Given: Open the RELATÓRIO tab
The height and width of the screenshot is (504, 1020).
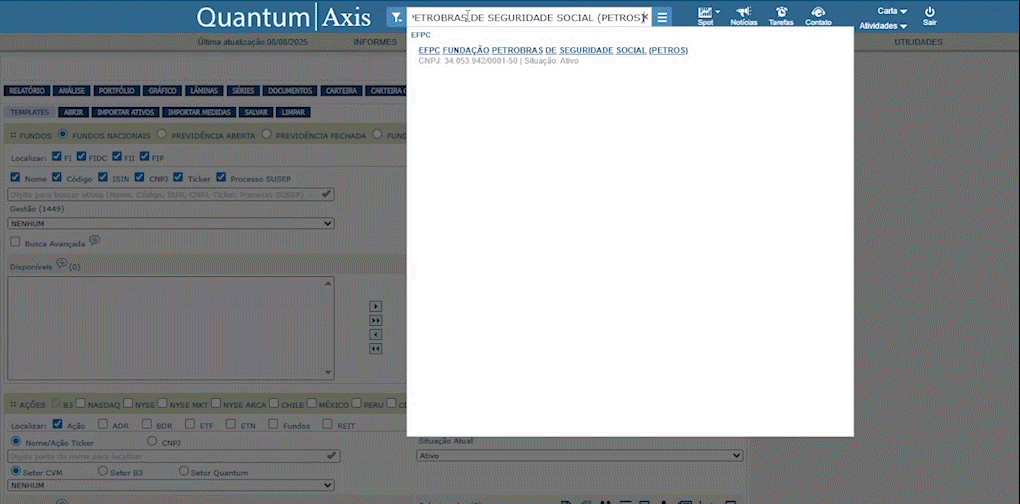Looking at the screenshot, I should click(x=27, y=91).
